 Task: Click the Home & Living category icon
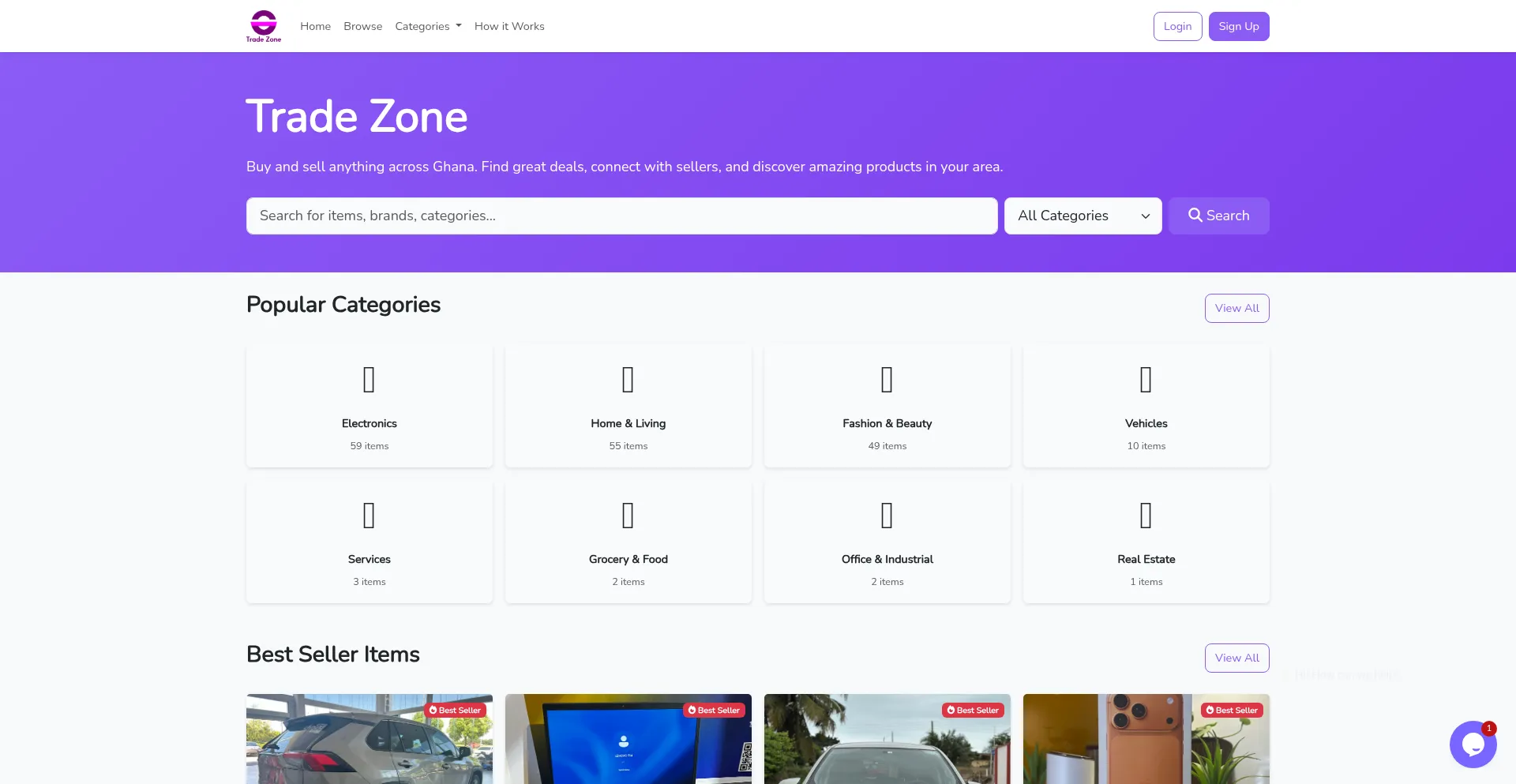pos(628,380)
